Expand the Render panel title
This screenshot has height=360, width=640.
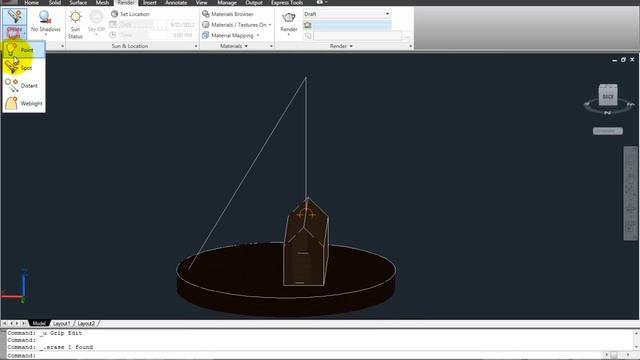341,46
